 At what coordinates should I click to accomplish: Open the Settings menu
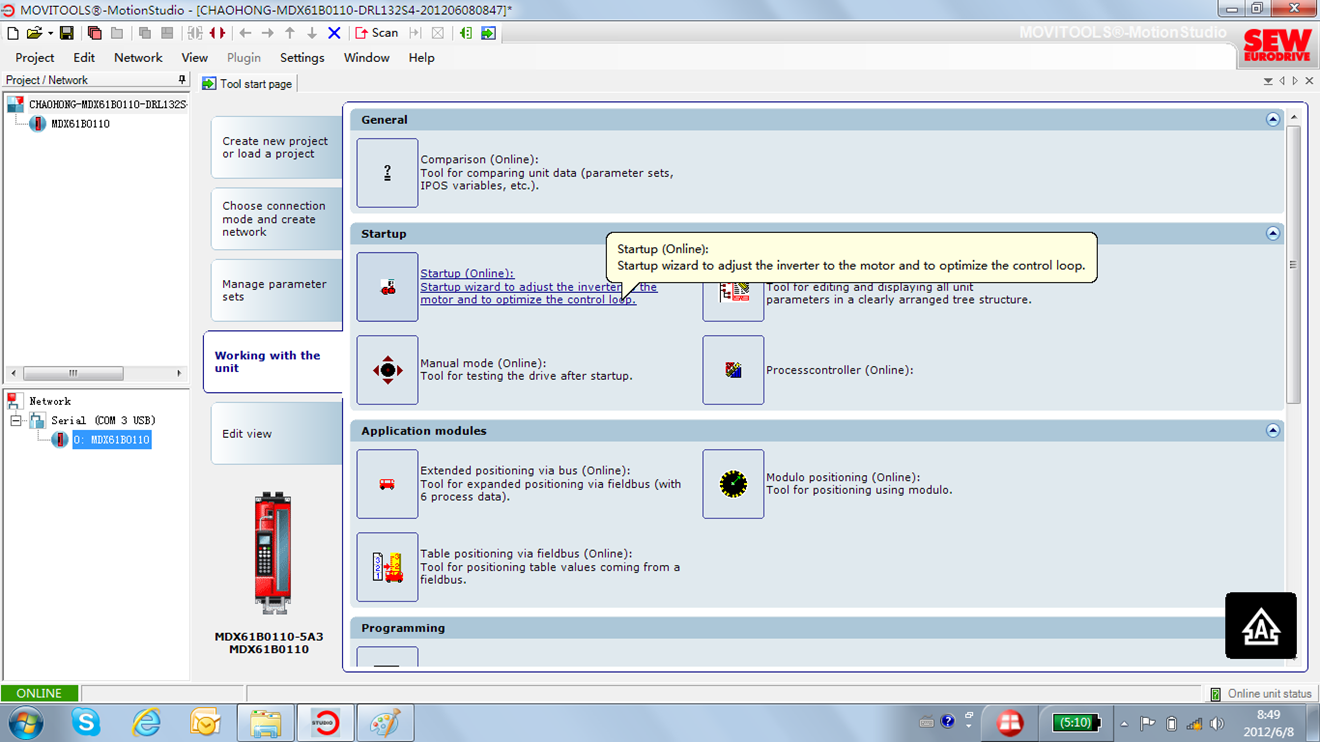point(302,58)
